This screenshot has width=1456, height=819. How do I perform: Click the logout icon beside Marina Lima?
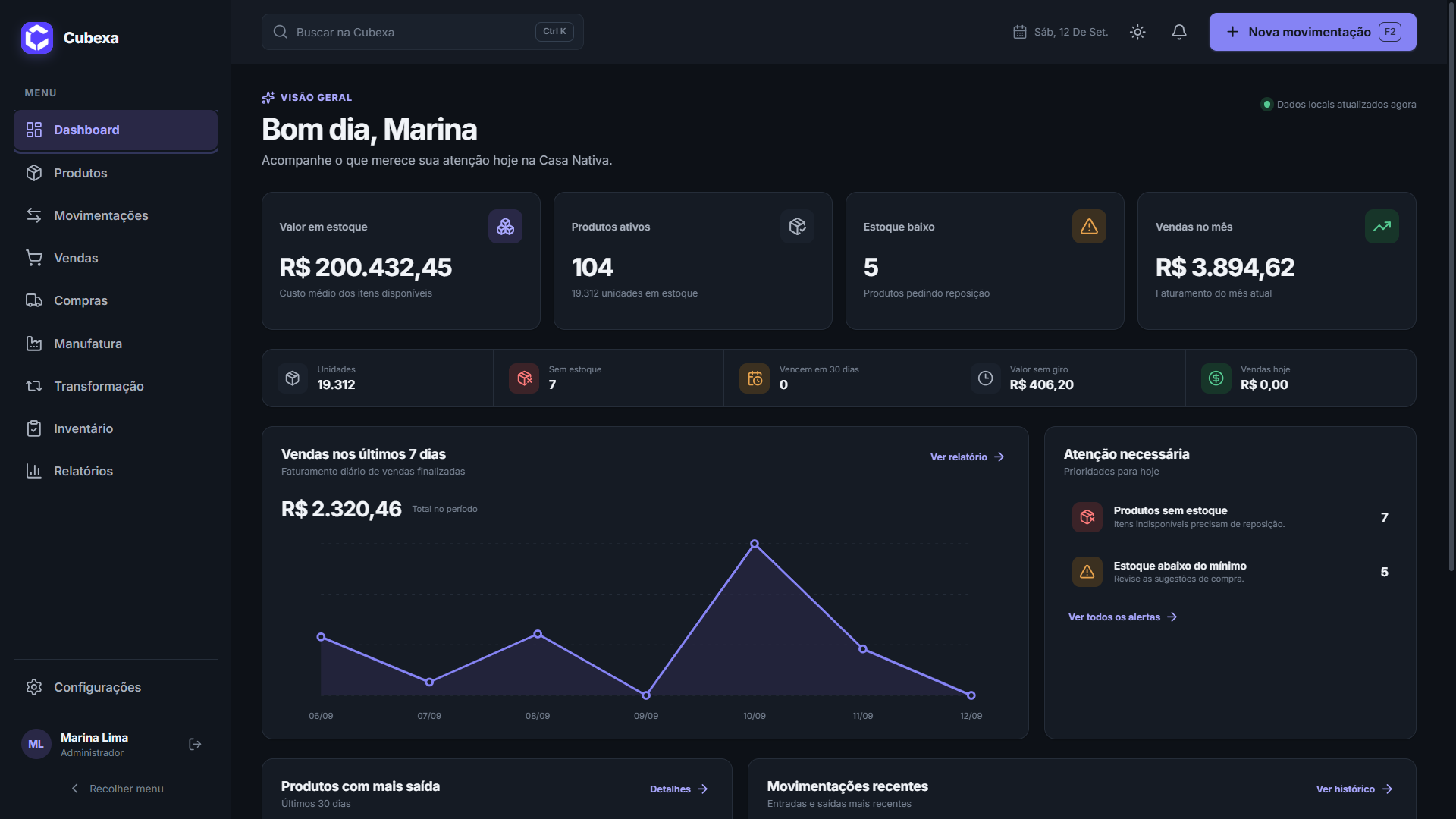(195, 744)
